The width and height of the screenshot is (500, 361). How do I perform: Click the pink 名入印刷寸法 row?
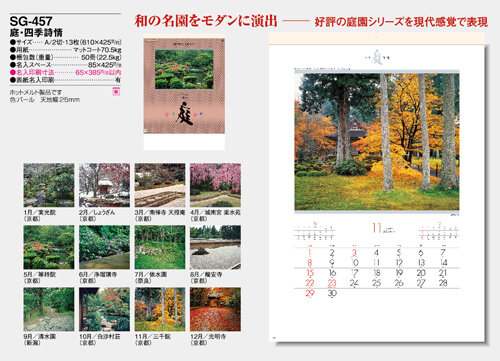point(65,72)
